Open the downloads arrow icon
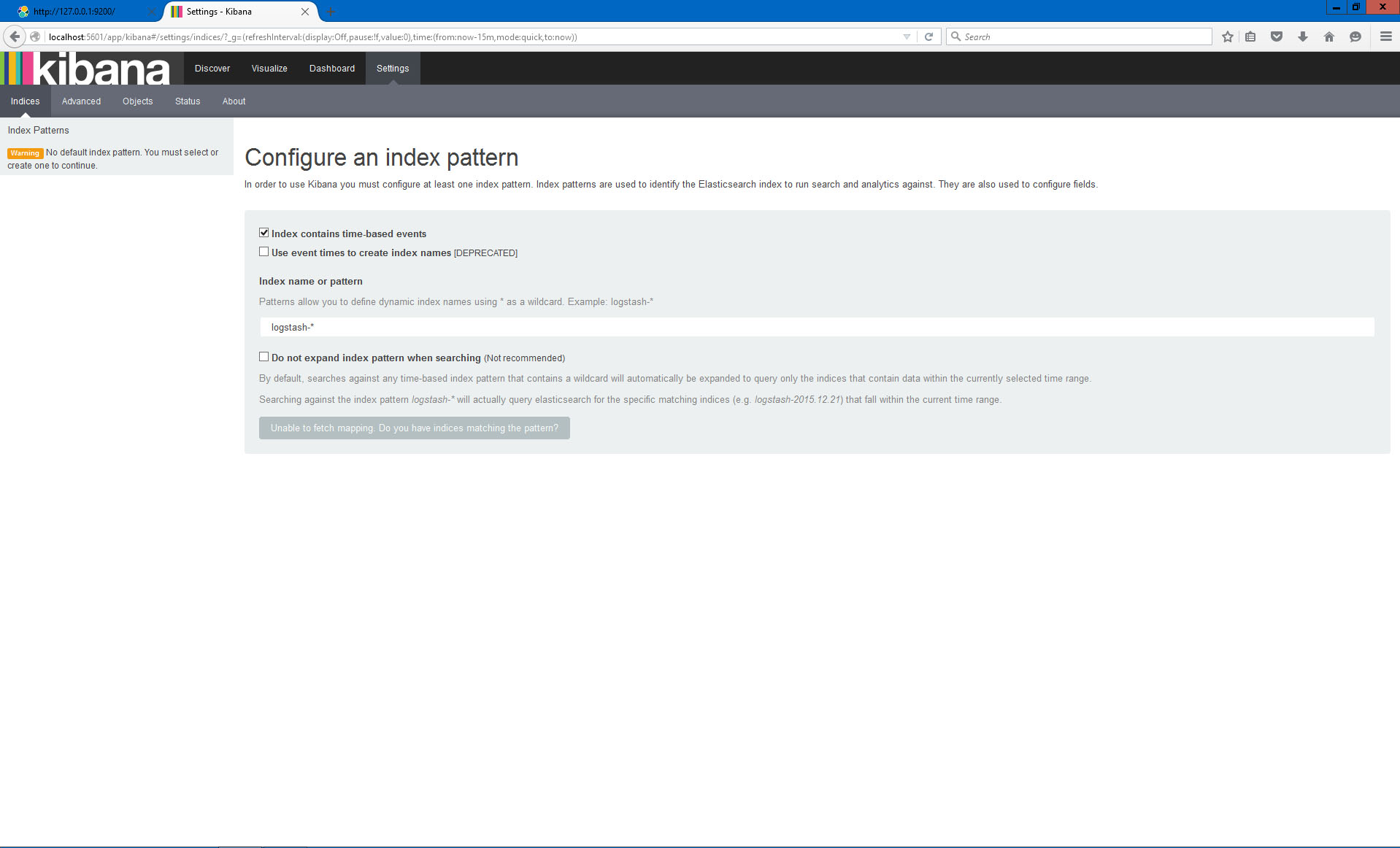1400x848 pixels. click(x=1303, y=36)
